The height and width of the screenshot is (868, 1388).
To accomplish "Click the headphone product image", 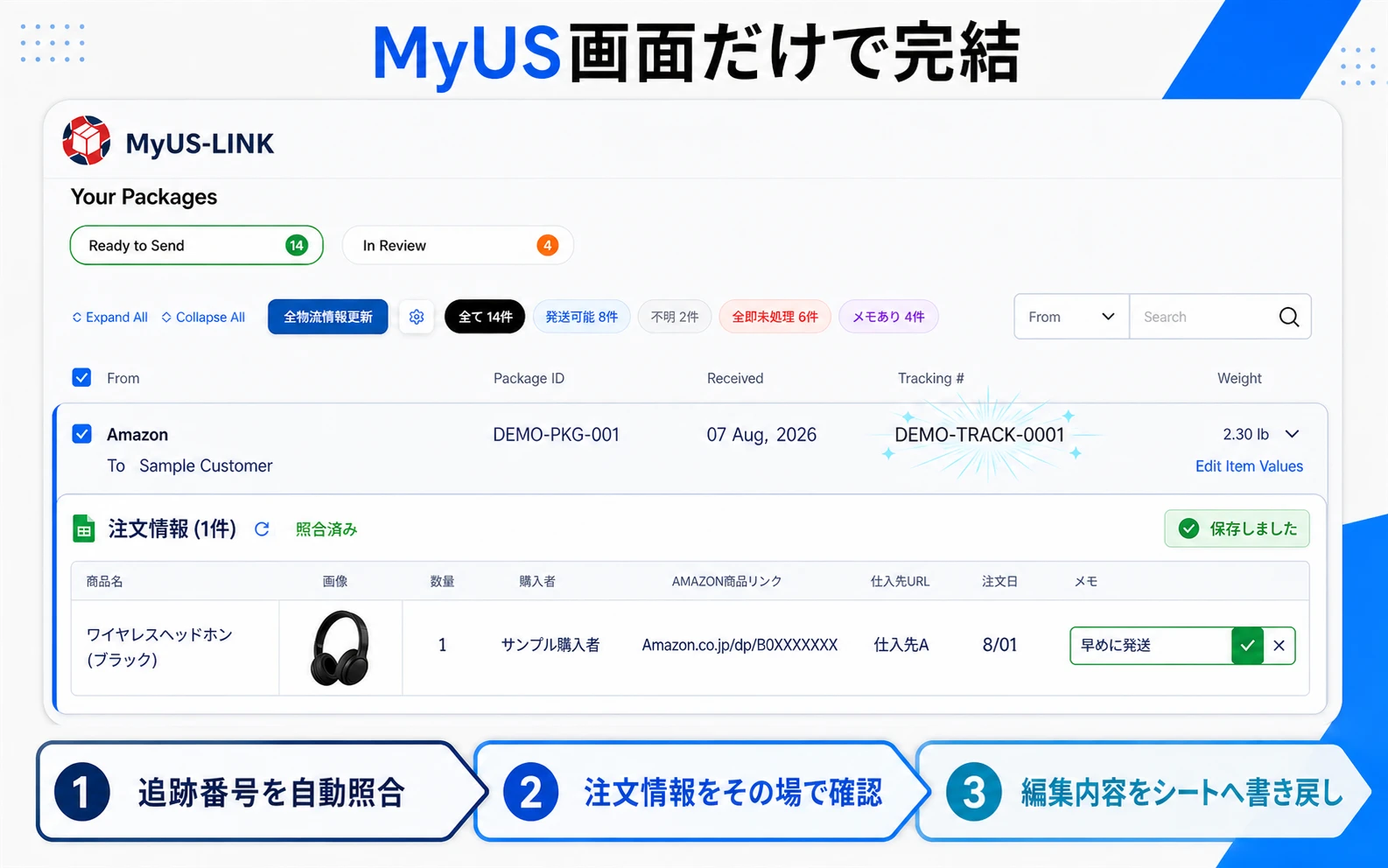I will 340,647.
